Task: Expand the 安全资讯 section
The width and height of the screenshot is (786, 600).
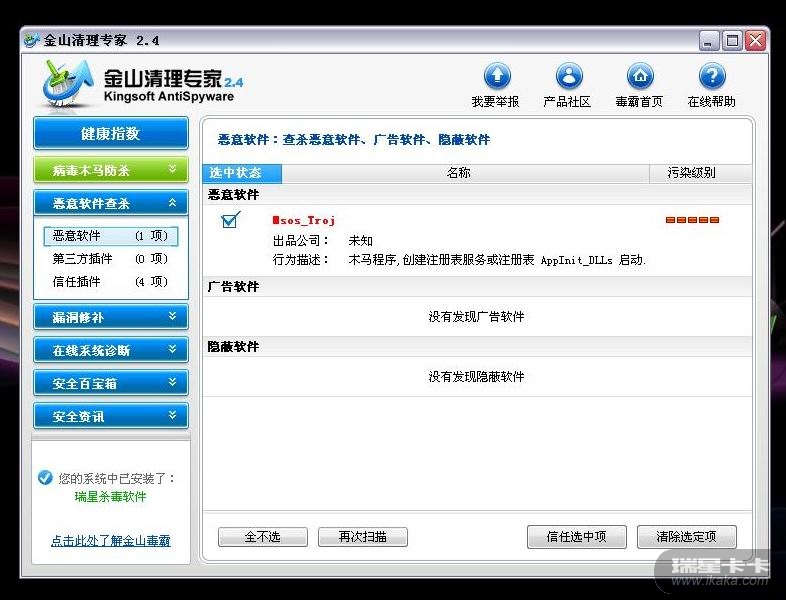Action: pyautogui.click(x=111, y=416)
